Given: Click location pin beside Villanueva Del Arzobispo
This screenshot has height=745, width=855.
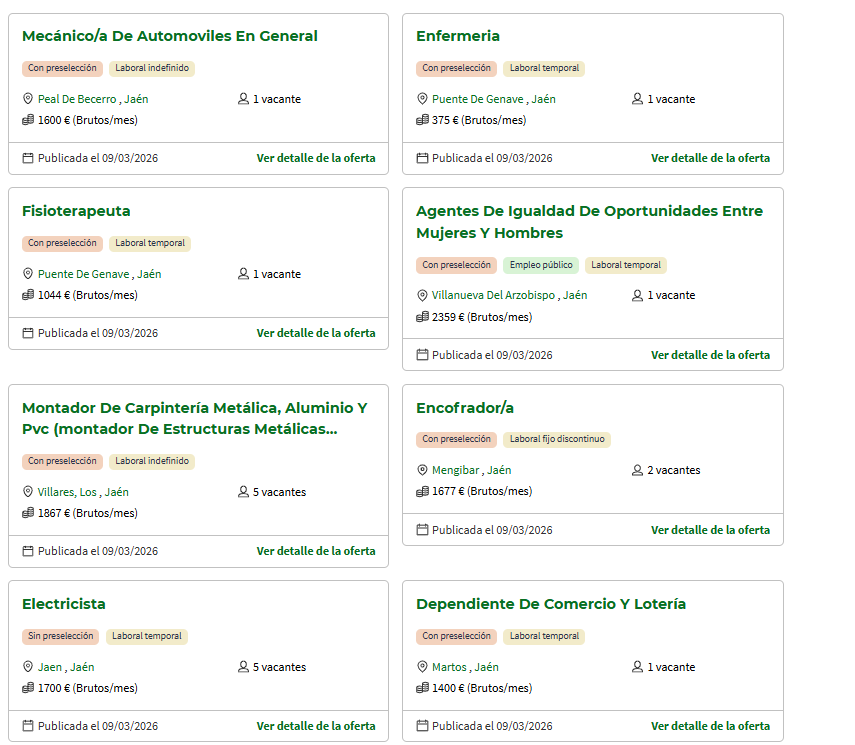Looking at the screenshot, I should [x=422, y=295].
